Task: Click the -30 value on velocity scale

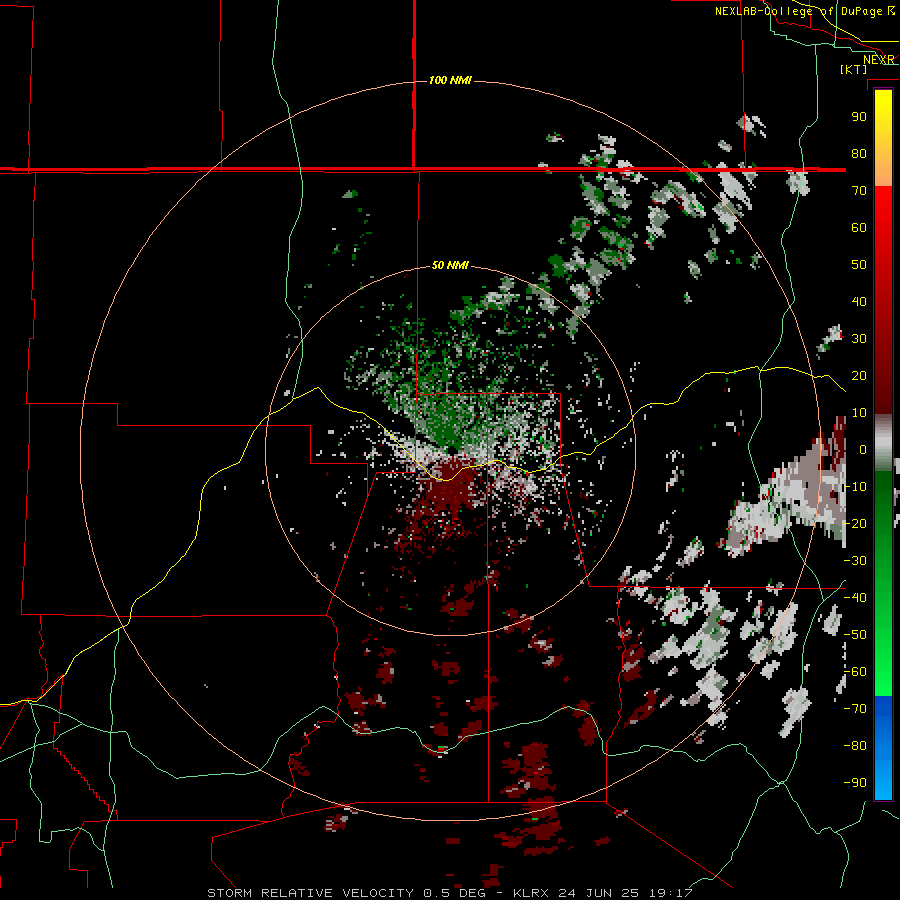Action: [x=855, y=561]
